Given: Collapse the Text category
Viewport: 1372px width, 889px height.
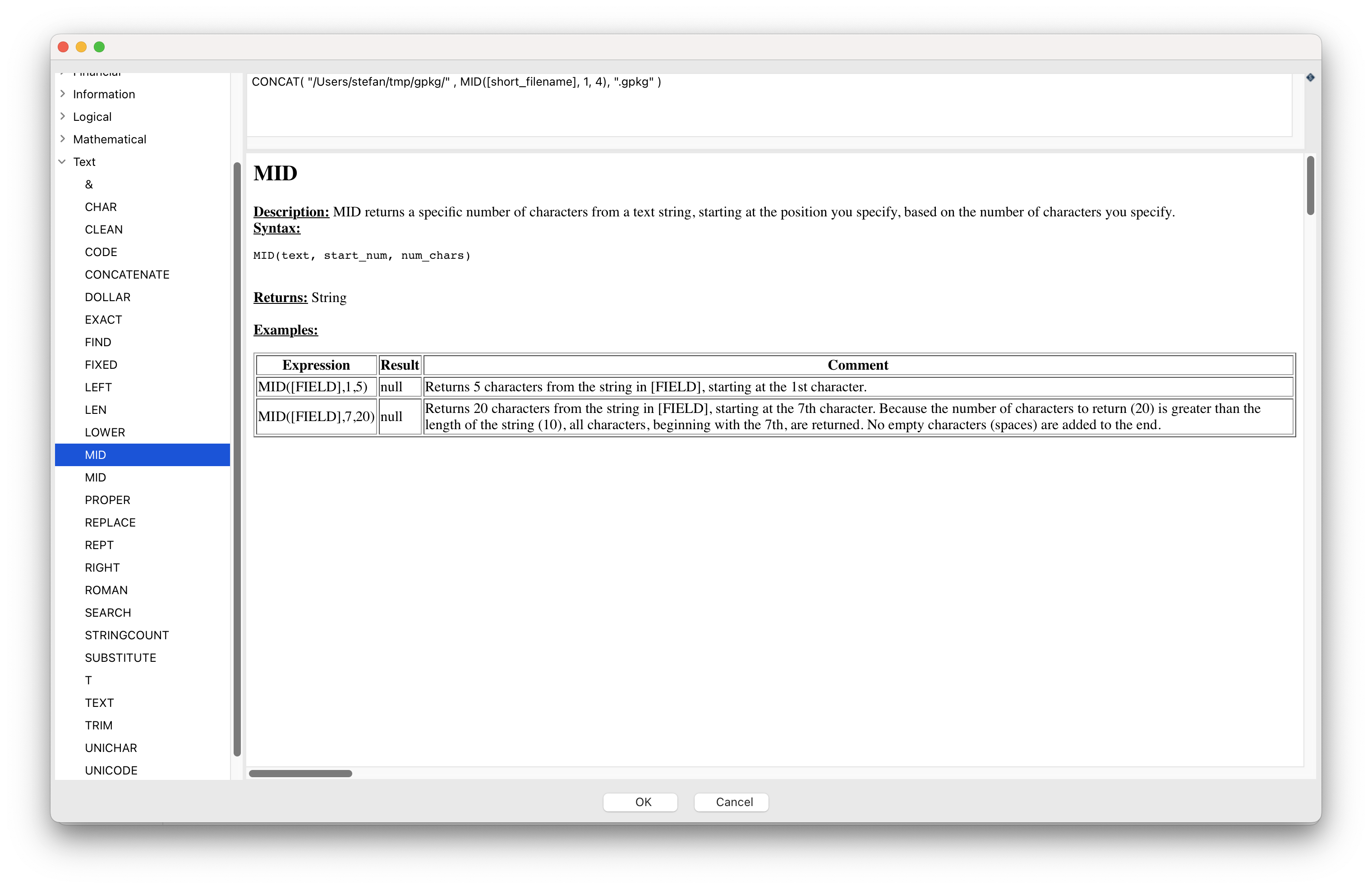Looking at the screenshot, I should pos(62,162).
